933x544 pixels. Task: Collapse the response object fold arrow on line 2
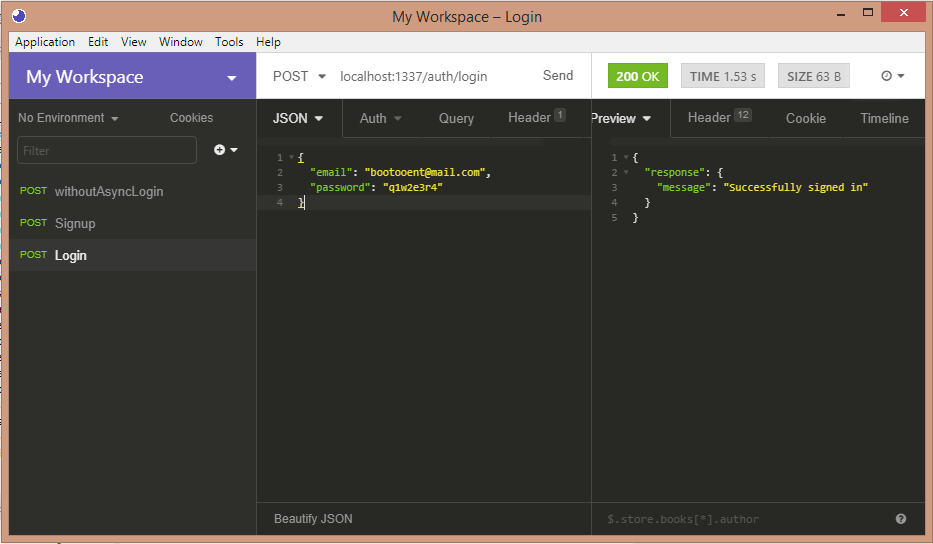click(626, 173)
